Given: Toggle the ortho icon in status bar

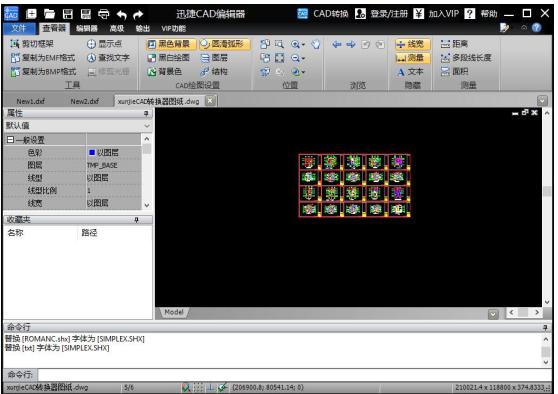Looking at the screenshot, I should coord(211,388).
